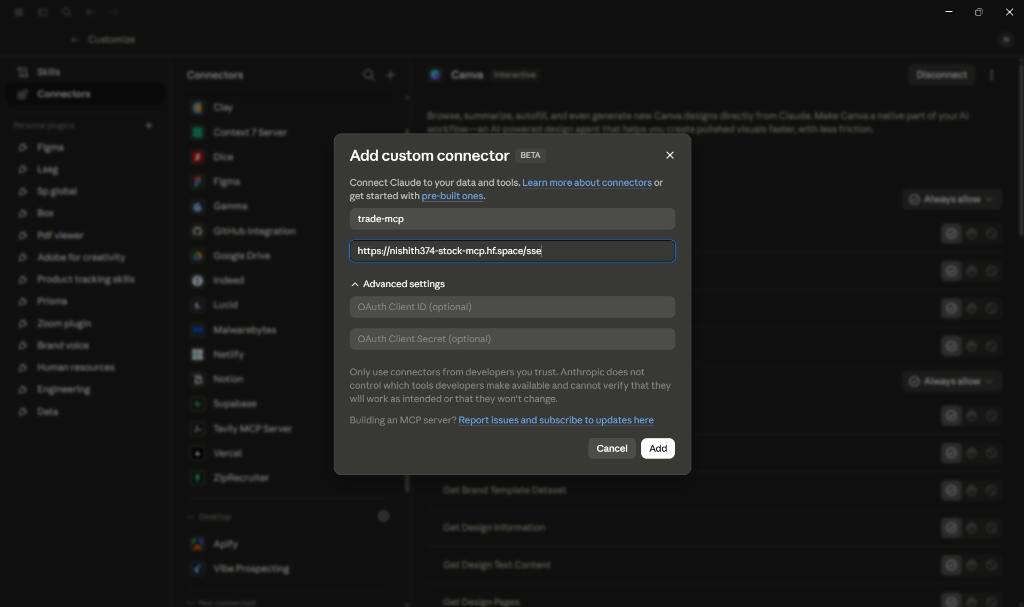Click the plus icon beside Connectors search
Viewport: 1024px width, 607px height.
tap(391, 74)
